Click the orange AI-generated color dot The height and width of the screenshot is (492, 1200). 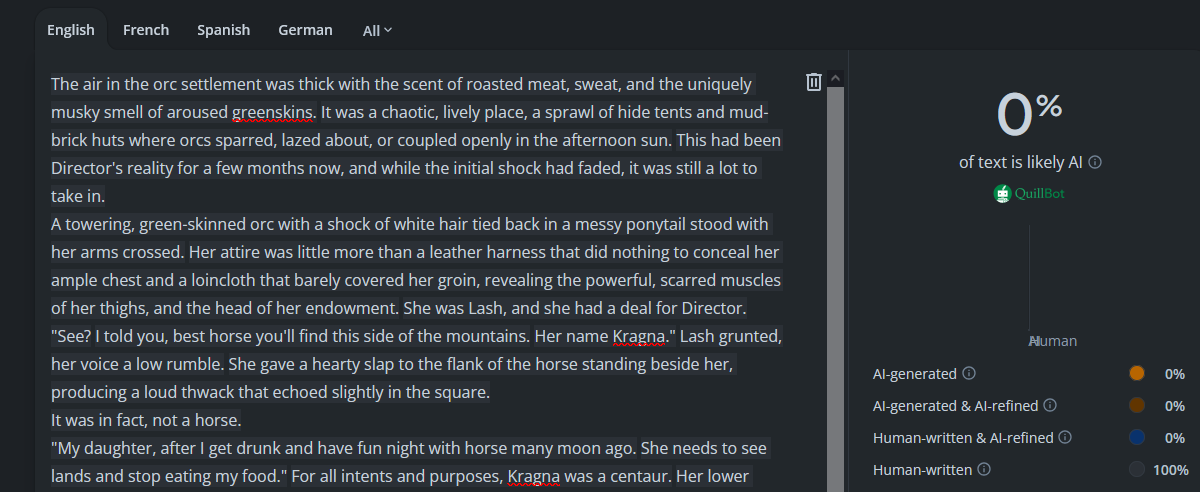(1136, 373)
